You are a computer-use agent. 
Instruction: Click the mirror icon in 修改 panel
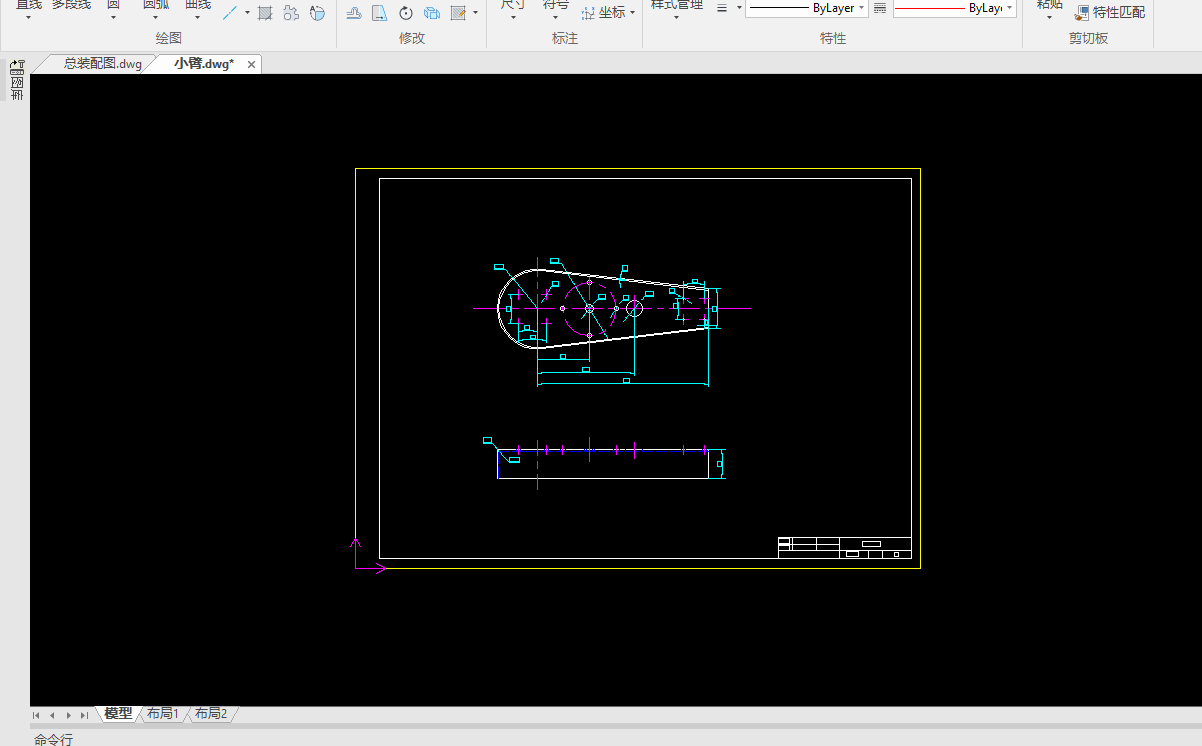coord(379,13)
